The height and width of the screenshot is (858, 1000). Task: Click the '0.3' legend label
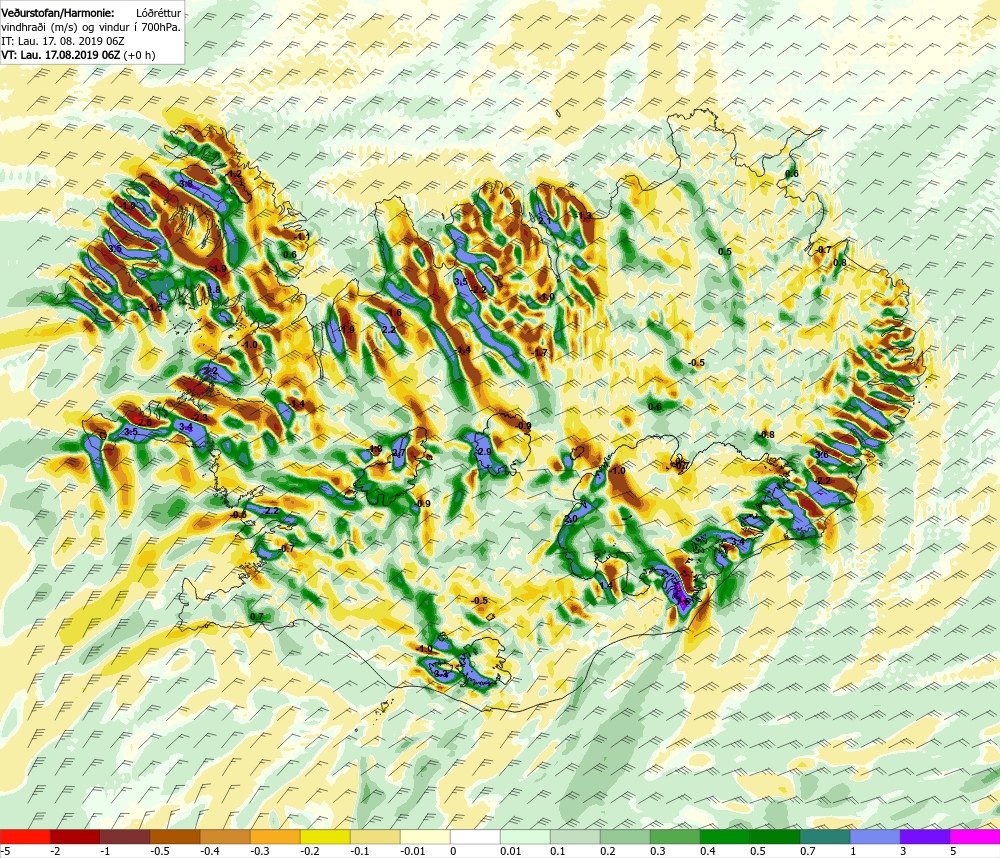[658, 851]
